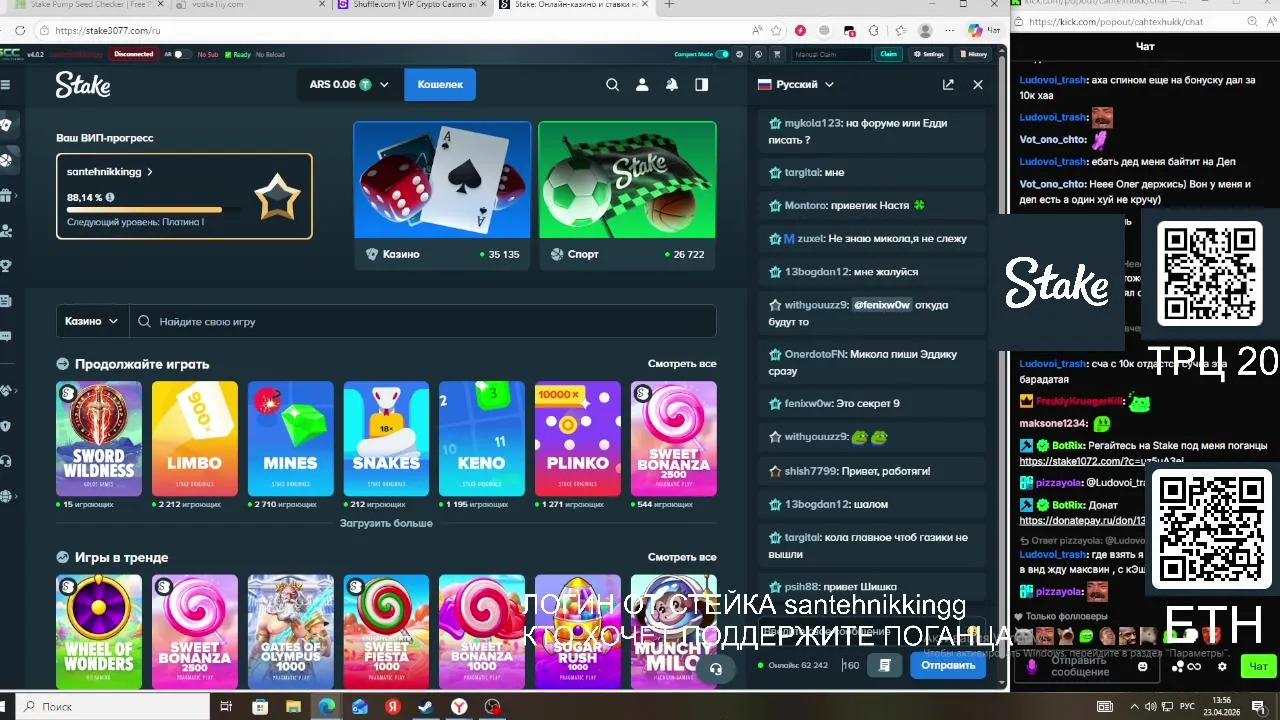Open SCC History button
This screenshot has height=720, width=1280.
coord(973,54)
